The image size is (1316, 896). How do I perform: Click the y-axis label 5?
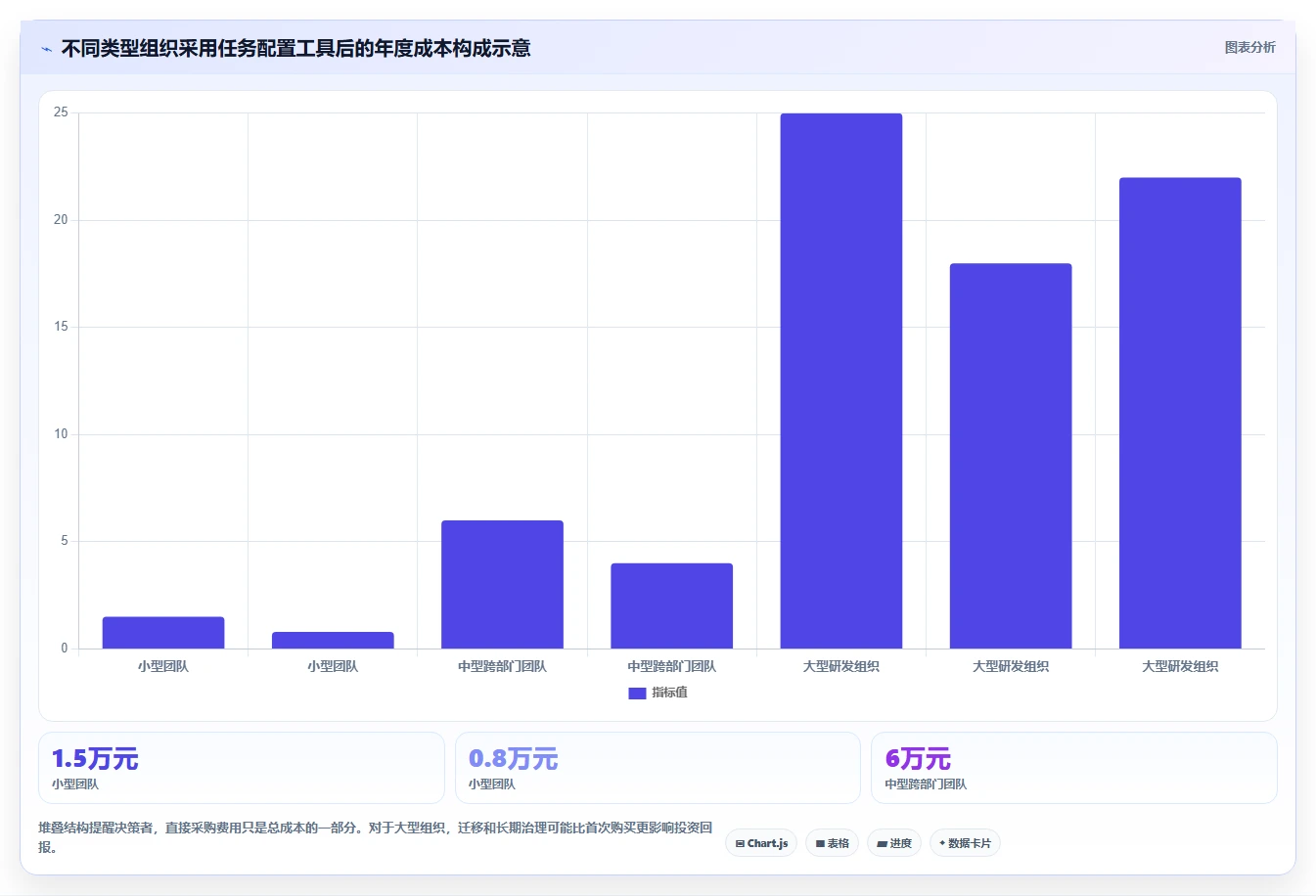click(65, 541)
